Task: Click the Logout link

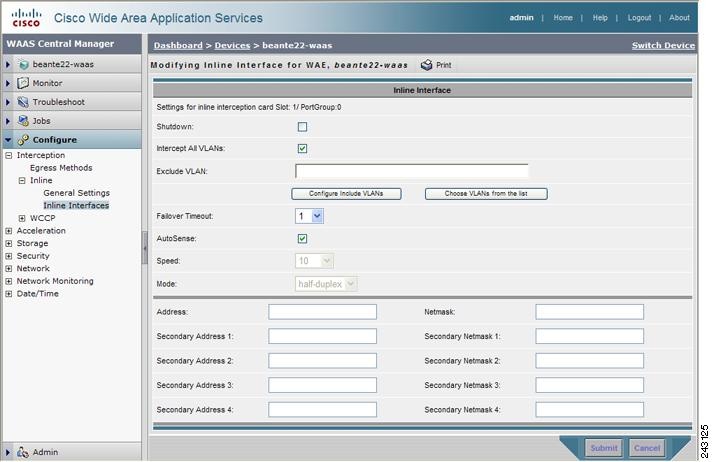Action: pos(639,18)
